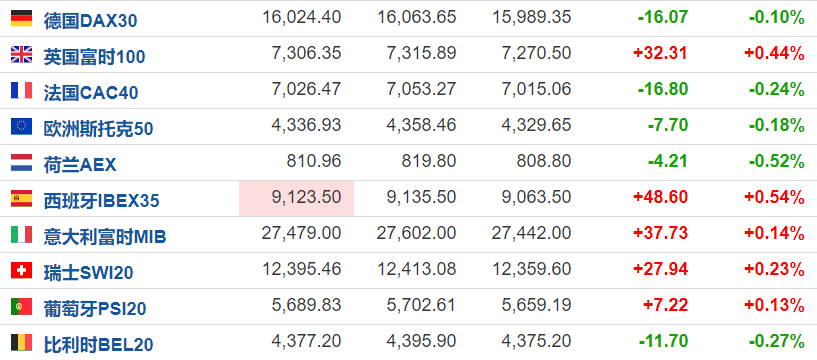Open the 德国DAX30 index link
This screenshot has height=360, width=817.
(x=91, y=20)
